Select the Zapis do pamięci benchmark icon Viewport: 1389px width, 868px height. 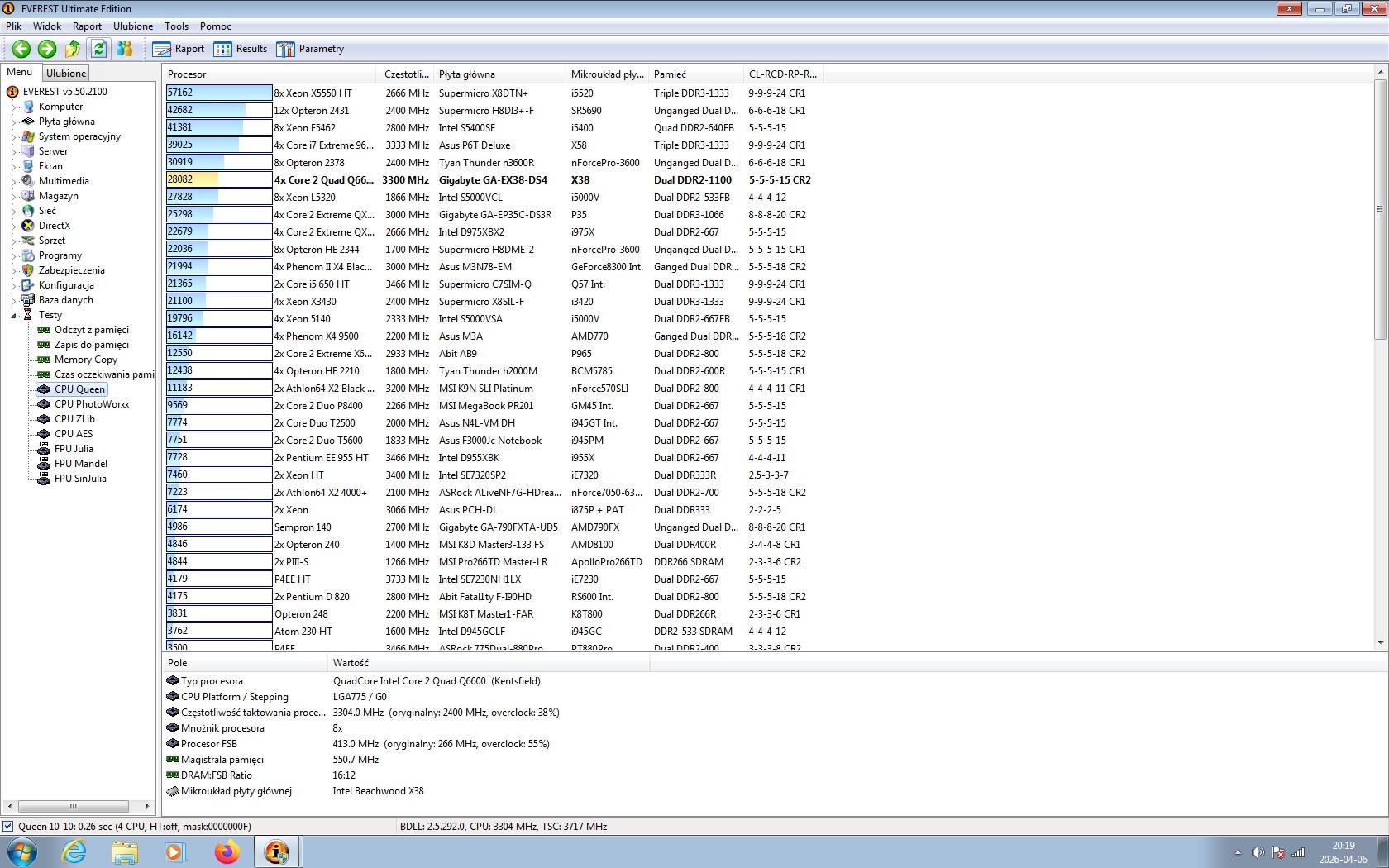tap(44, 345)
